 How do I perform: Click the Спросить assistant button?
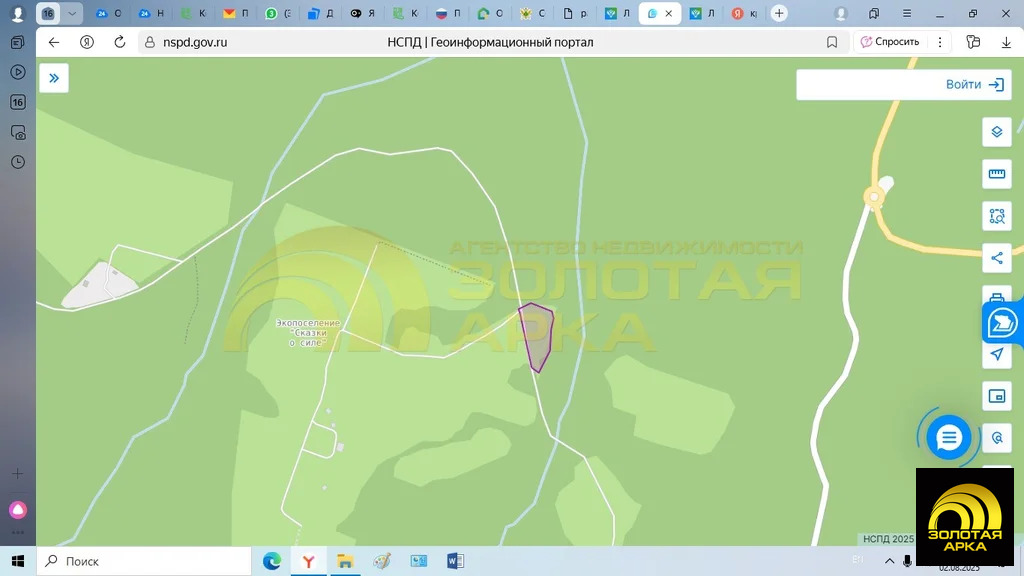point(889,42)
